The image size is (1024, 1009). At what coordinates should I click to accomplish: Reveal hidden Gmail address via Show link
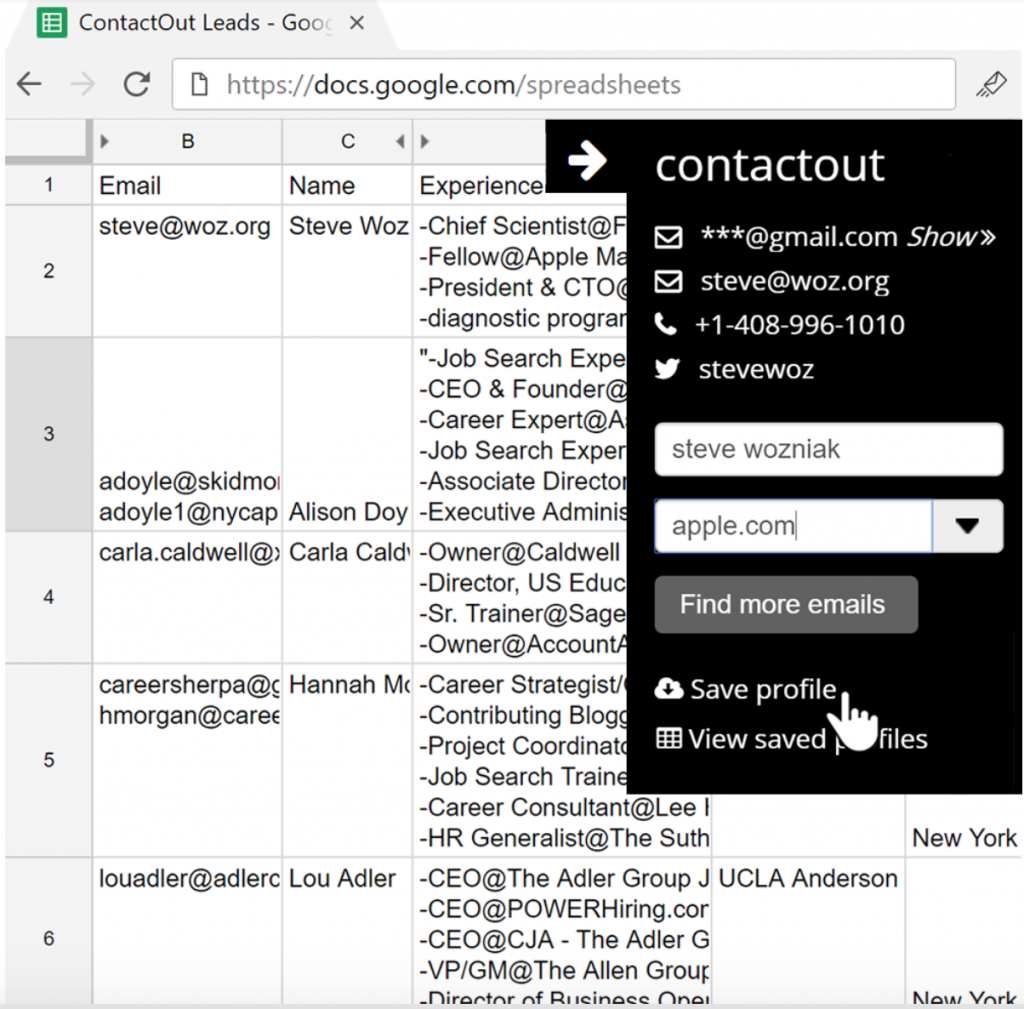pyautogui.click(x=951, y=236)
